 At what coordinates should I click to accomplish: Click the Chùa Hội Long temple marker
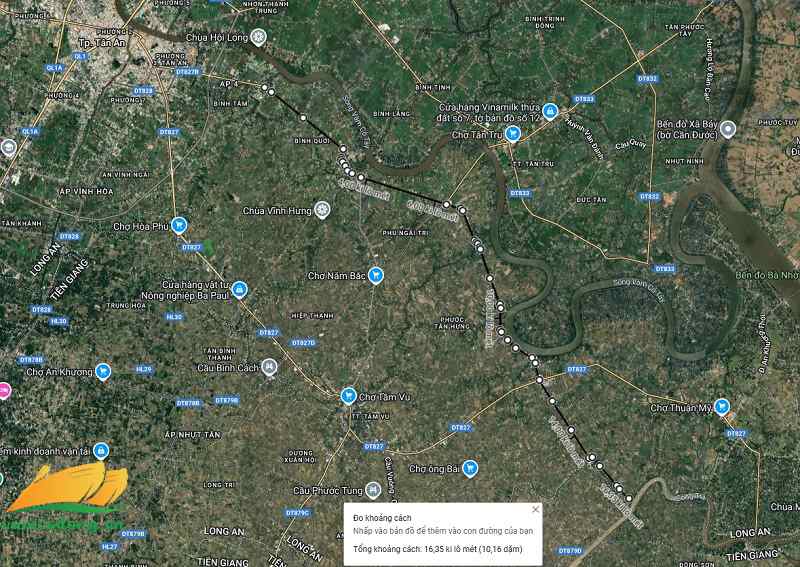pyautogui.click(x=258, y=38)
